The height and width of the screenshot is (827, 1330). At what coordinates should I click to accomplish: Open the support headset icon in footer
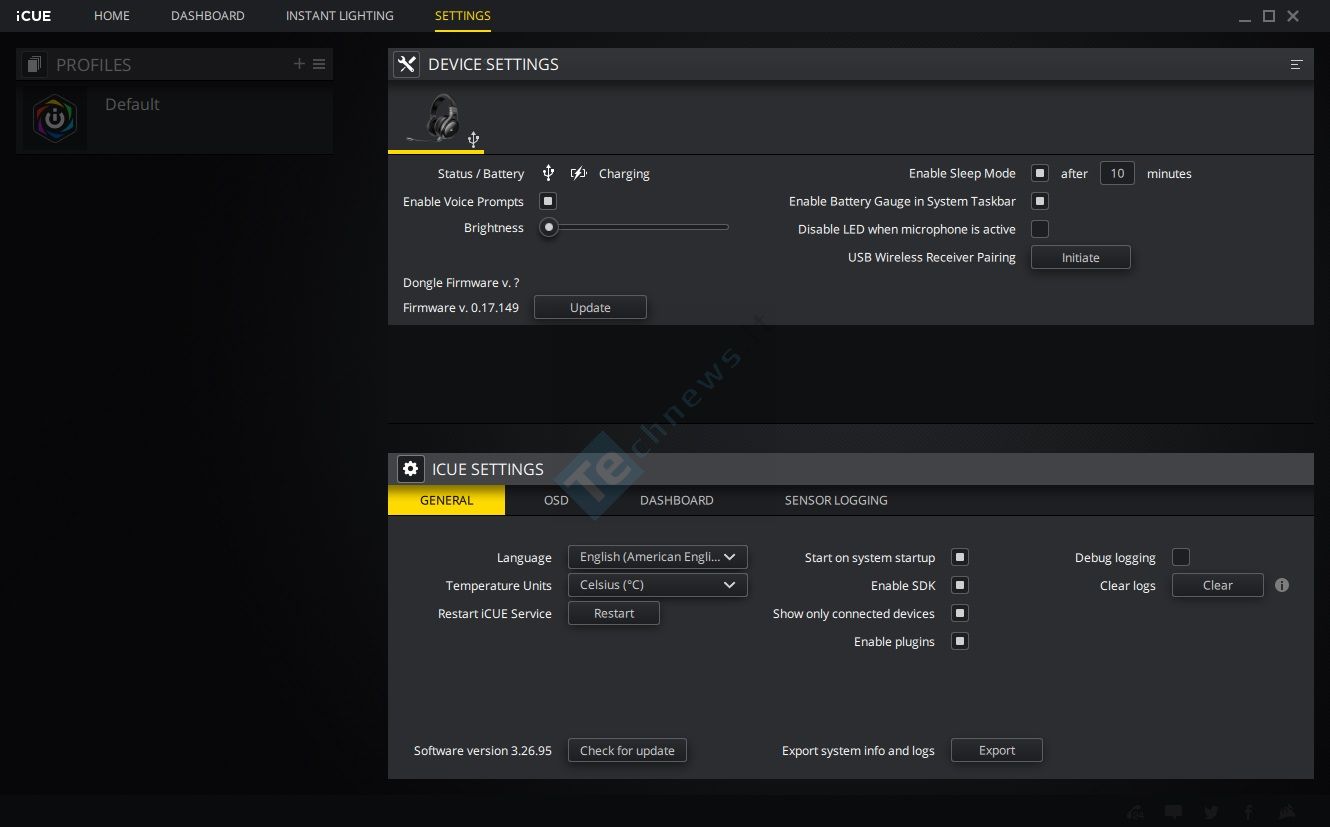click(x=1135, y=812)
